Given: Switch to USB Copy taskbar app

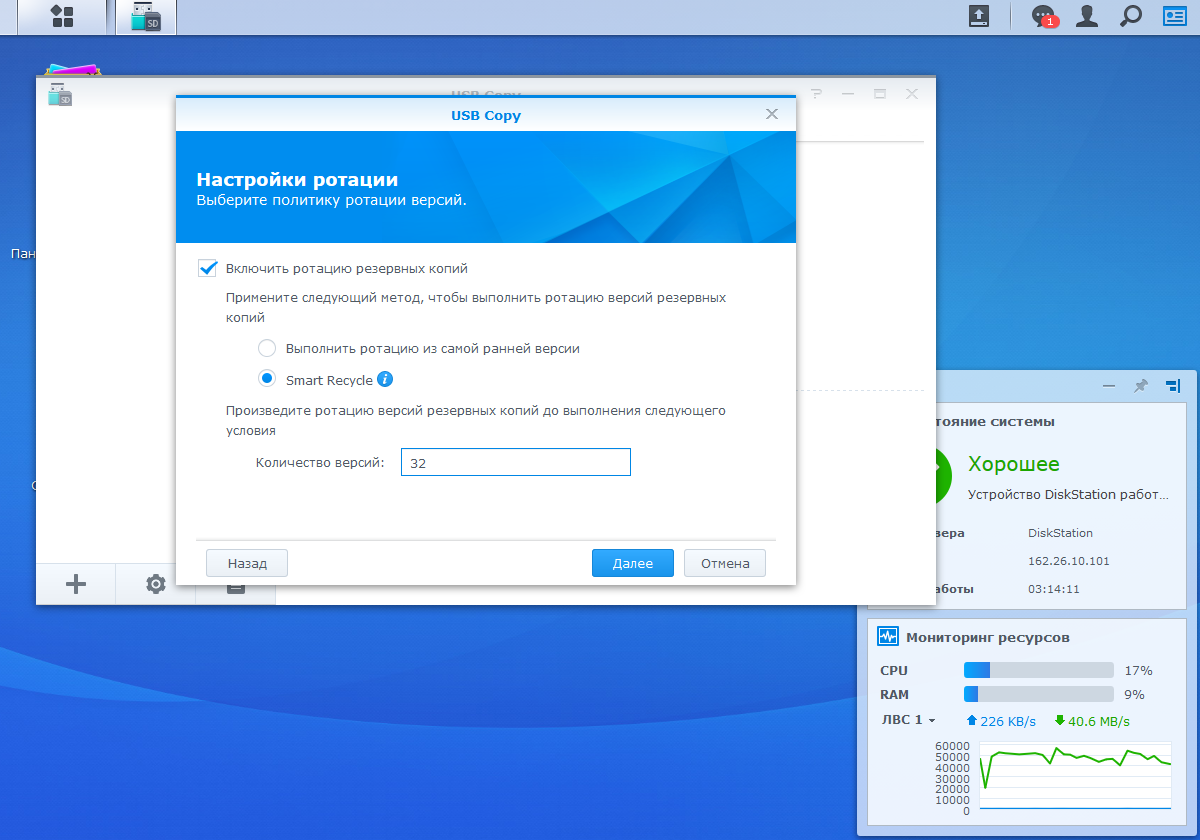Looking at the screenshot, I should coord(146,16).
